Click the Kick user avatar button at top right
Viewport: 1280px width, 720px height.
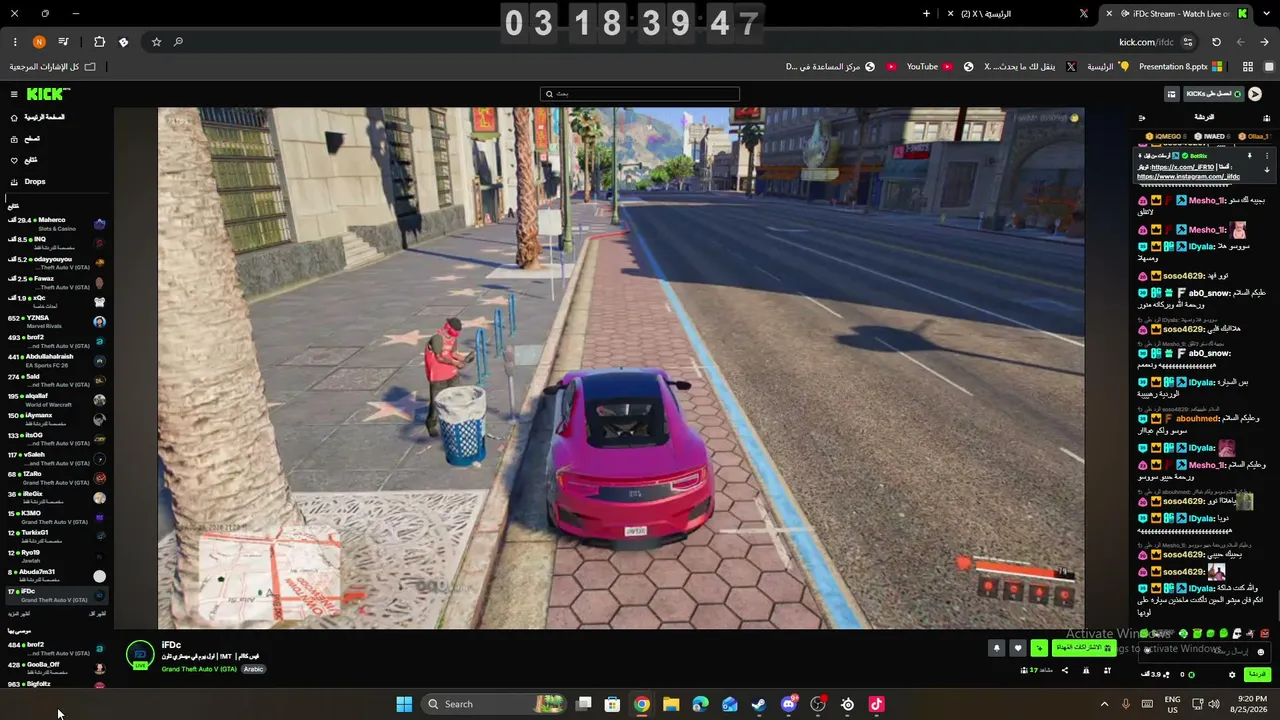(x=1255, y=94)
